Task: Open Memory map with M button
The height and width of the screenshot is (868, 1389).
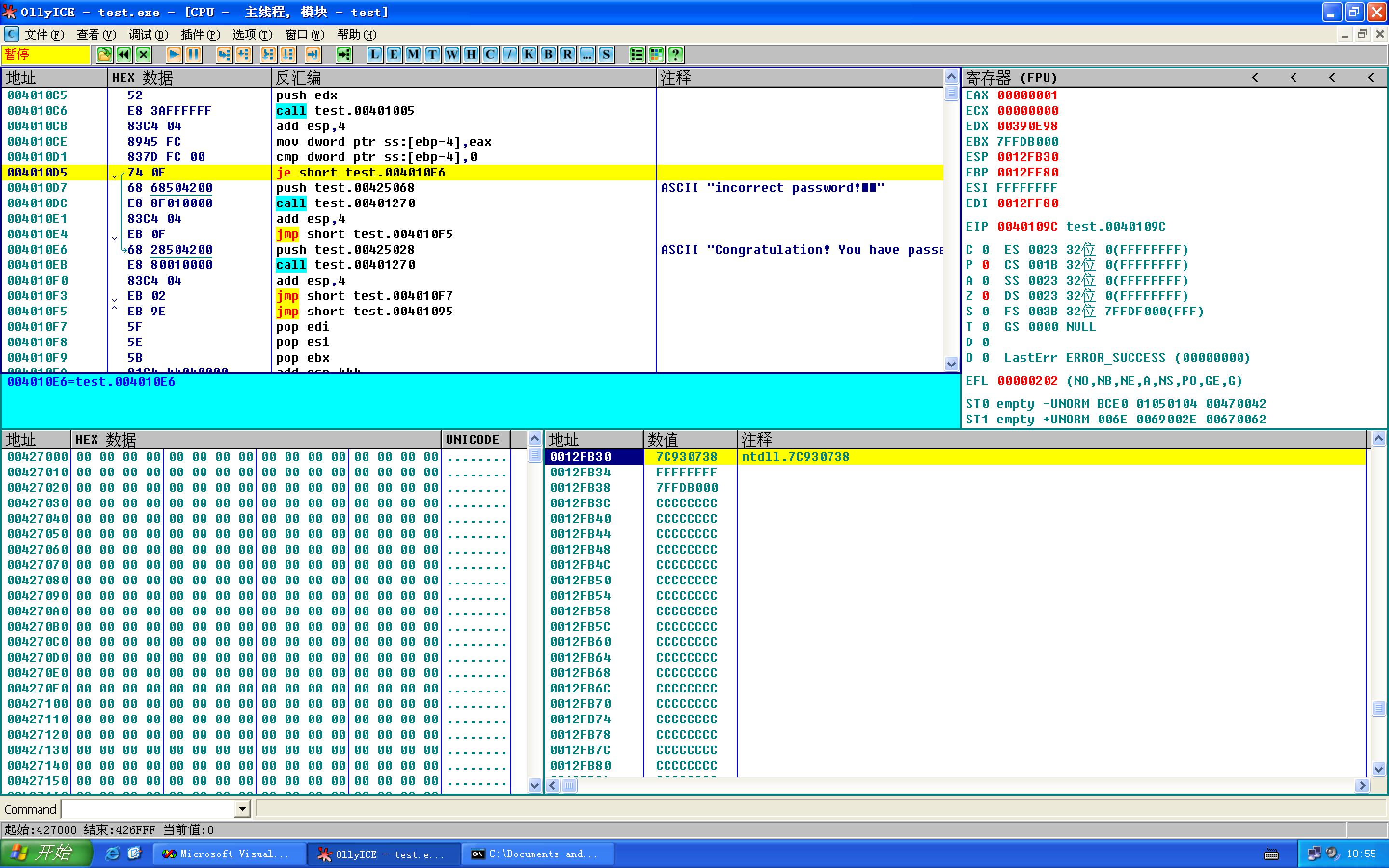Action: [x=413, y=54]
